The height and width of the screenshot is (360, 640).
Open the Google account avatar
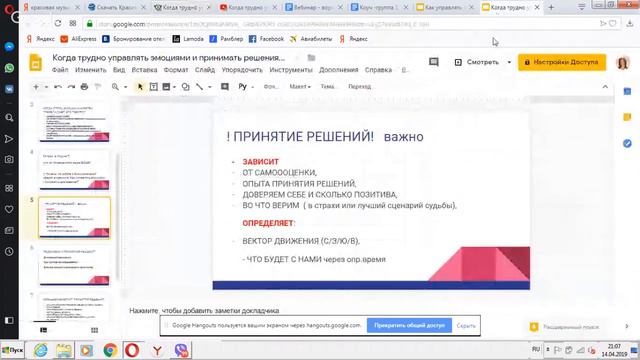tap(622, 62)
